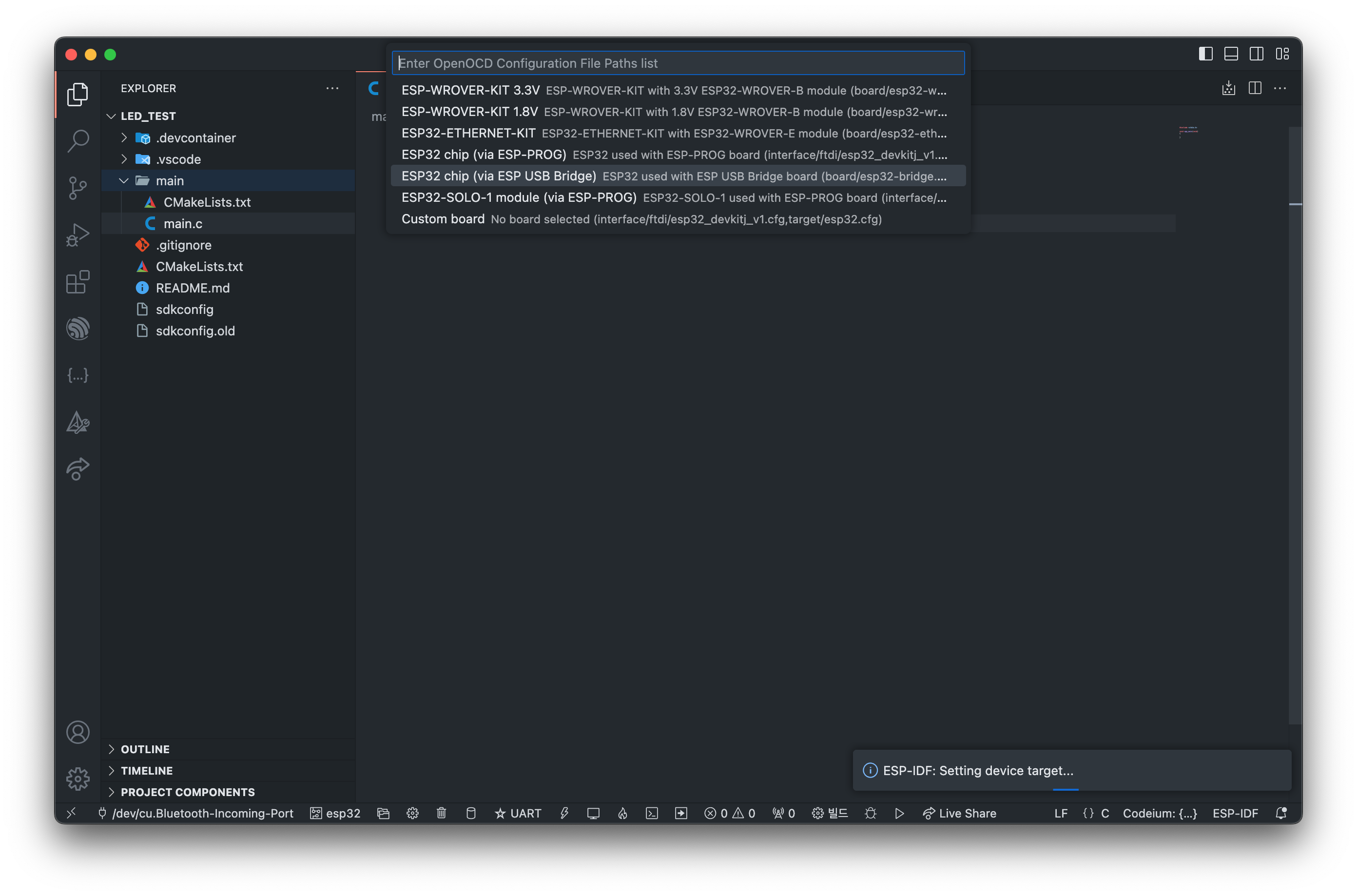
Task: Click build, flash and monitor flame icon
Action: coord(623,813)
